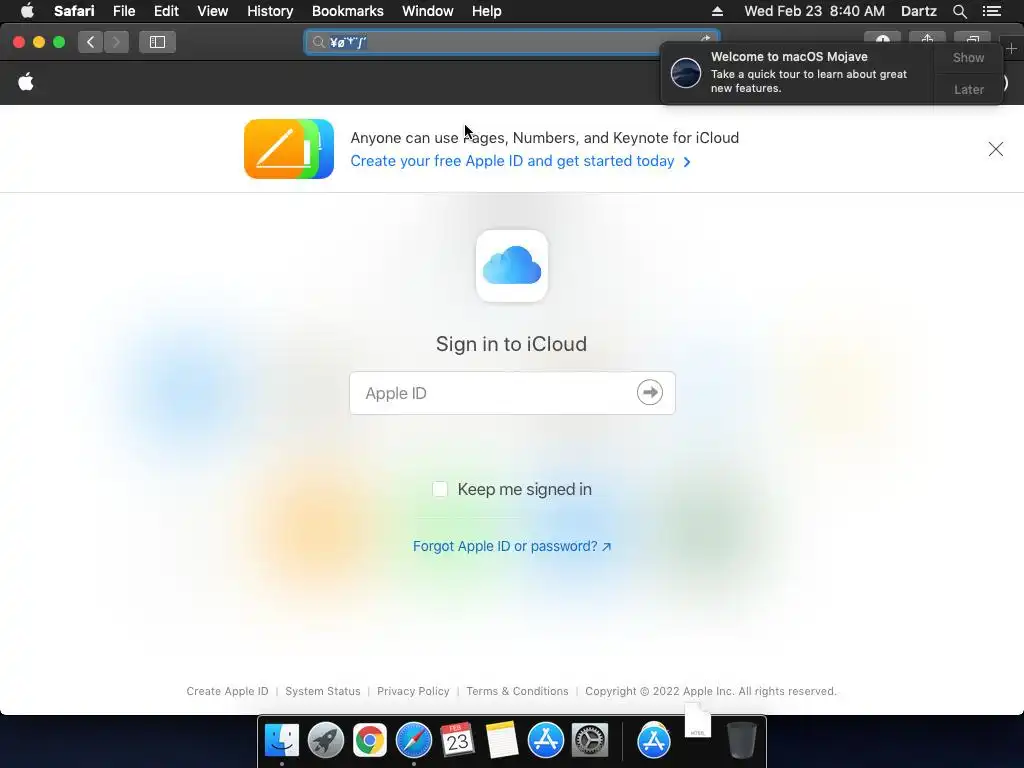Open Trash from the Dock

point(741,741)
